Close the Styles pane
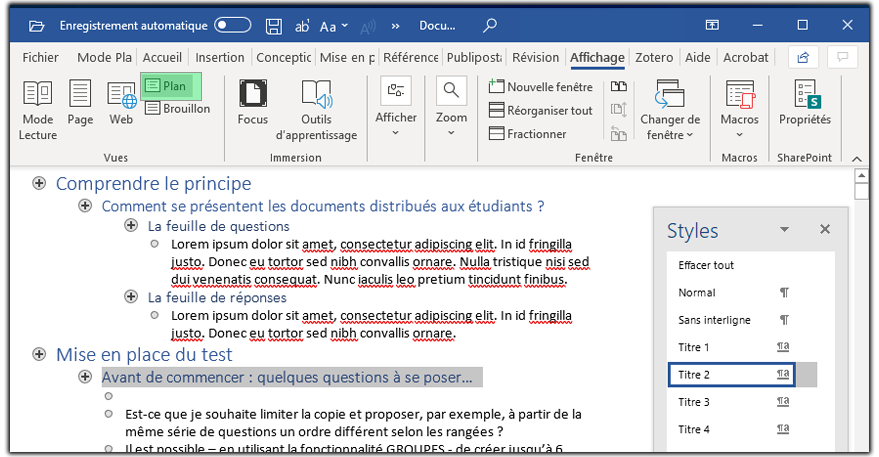This screenshot has width=879, height=457. point(825,229)
